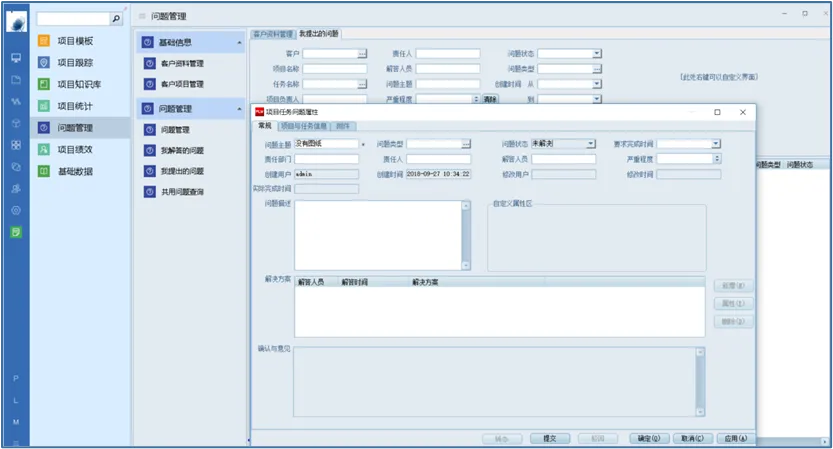Screen dimensions: 833x449
Task: Click the gear settings icon in blue strip
Action: tap(16, 210)
